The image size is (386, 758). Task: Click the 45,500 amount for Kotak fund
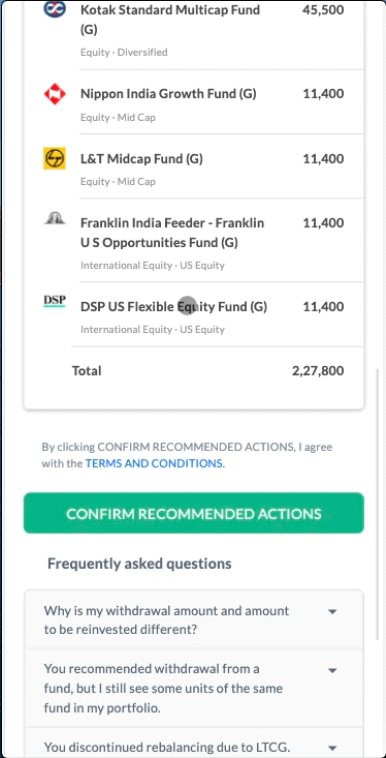point(323,10)
